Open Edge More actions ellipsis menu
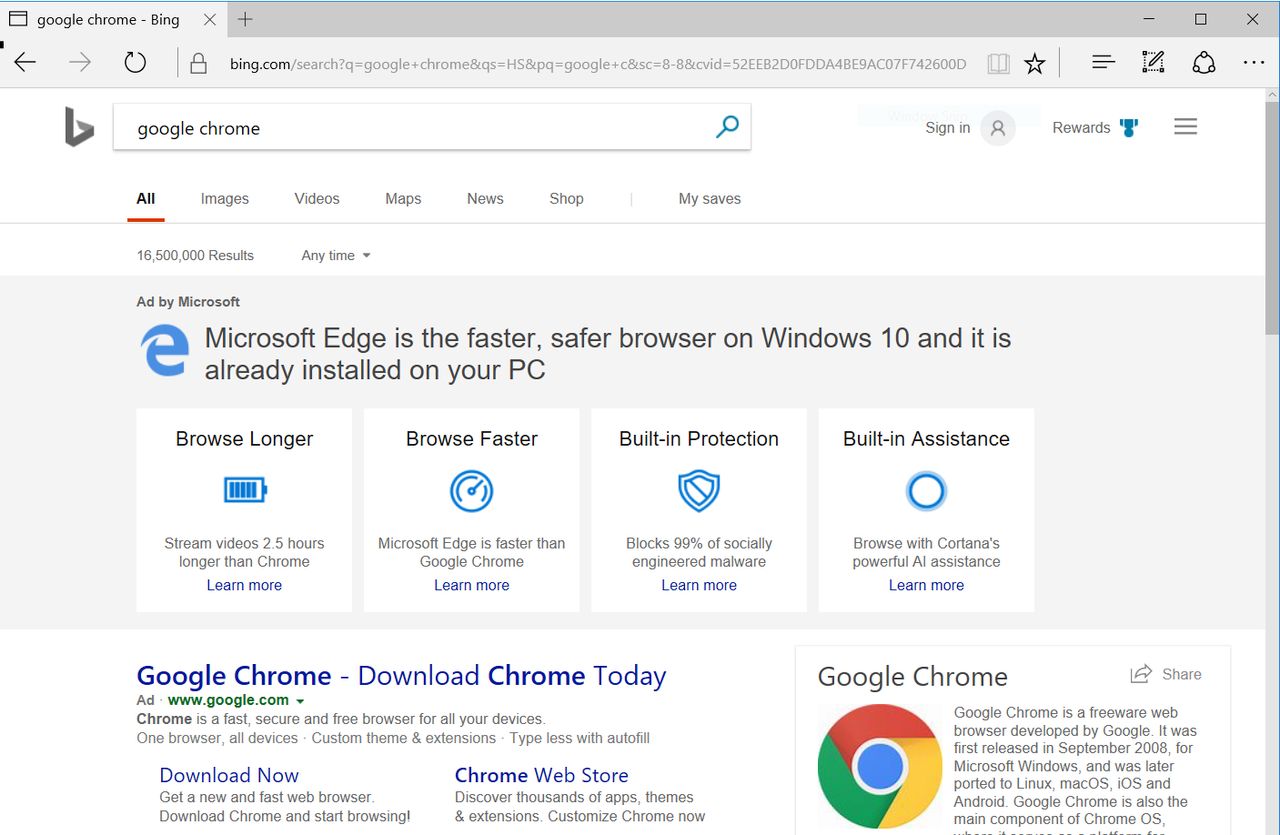 point(1254,63)
